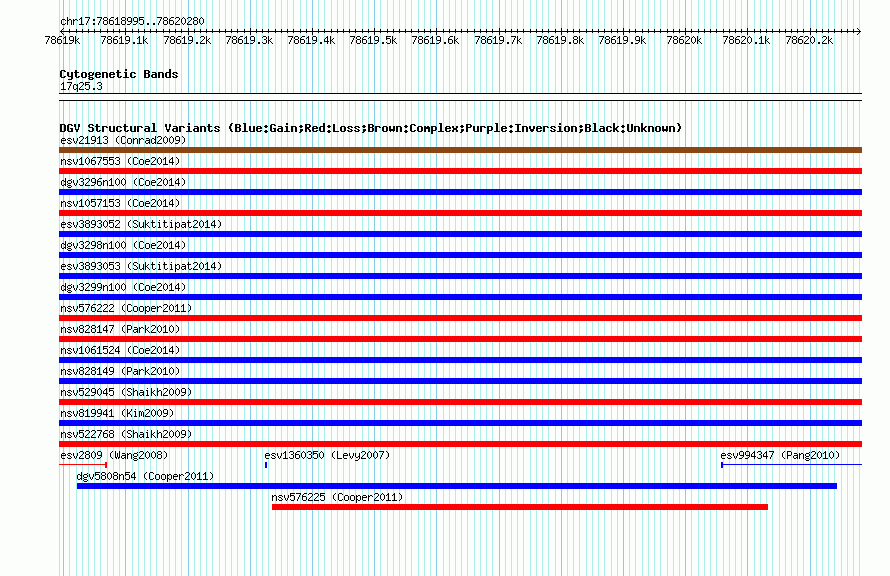
Task: Open the dgv3298n100 (Coe2014) label
Action: [x=123, y=245]
